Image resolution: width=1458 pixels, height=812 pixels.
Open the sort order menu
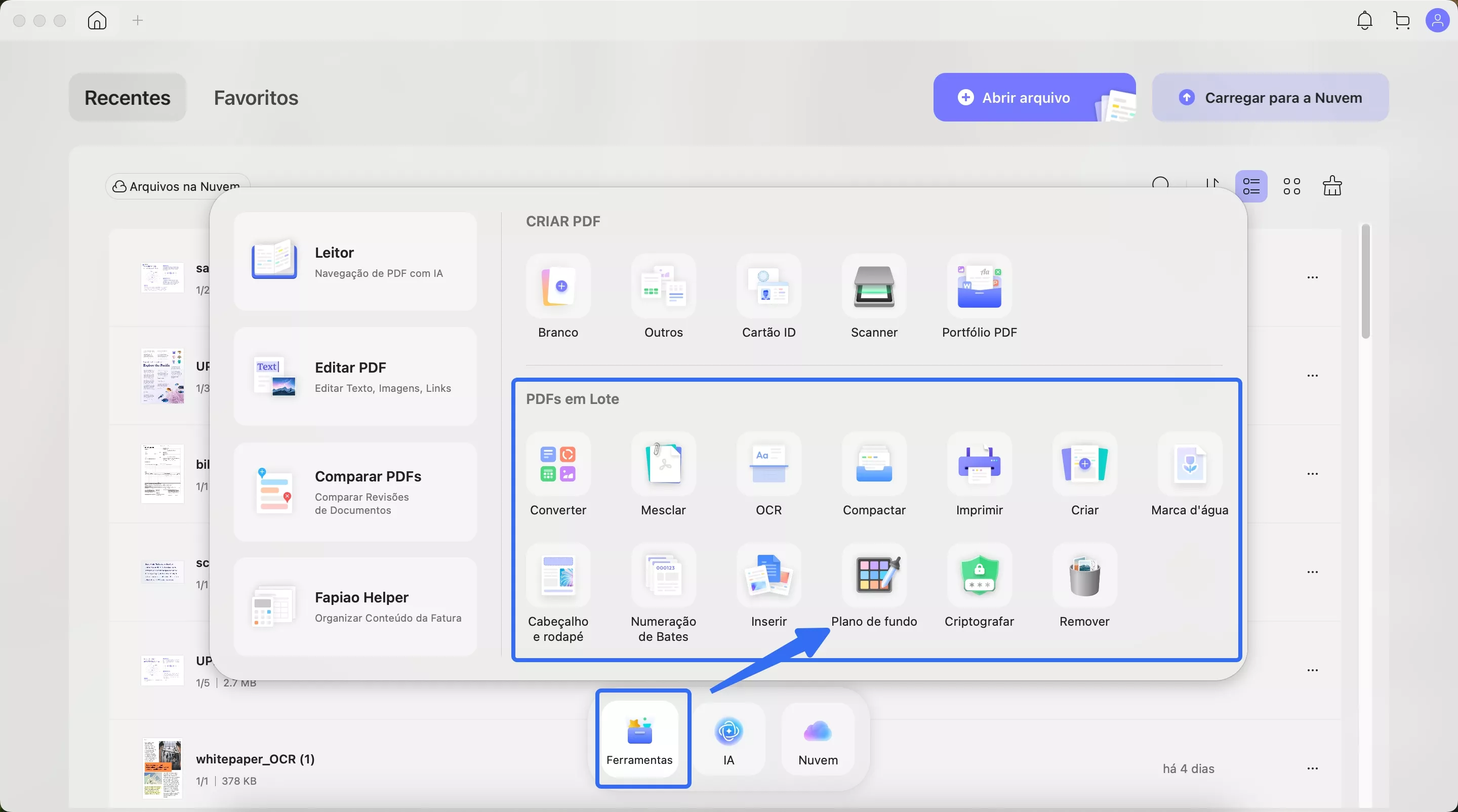1211,183
